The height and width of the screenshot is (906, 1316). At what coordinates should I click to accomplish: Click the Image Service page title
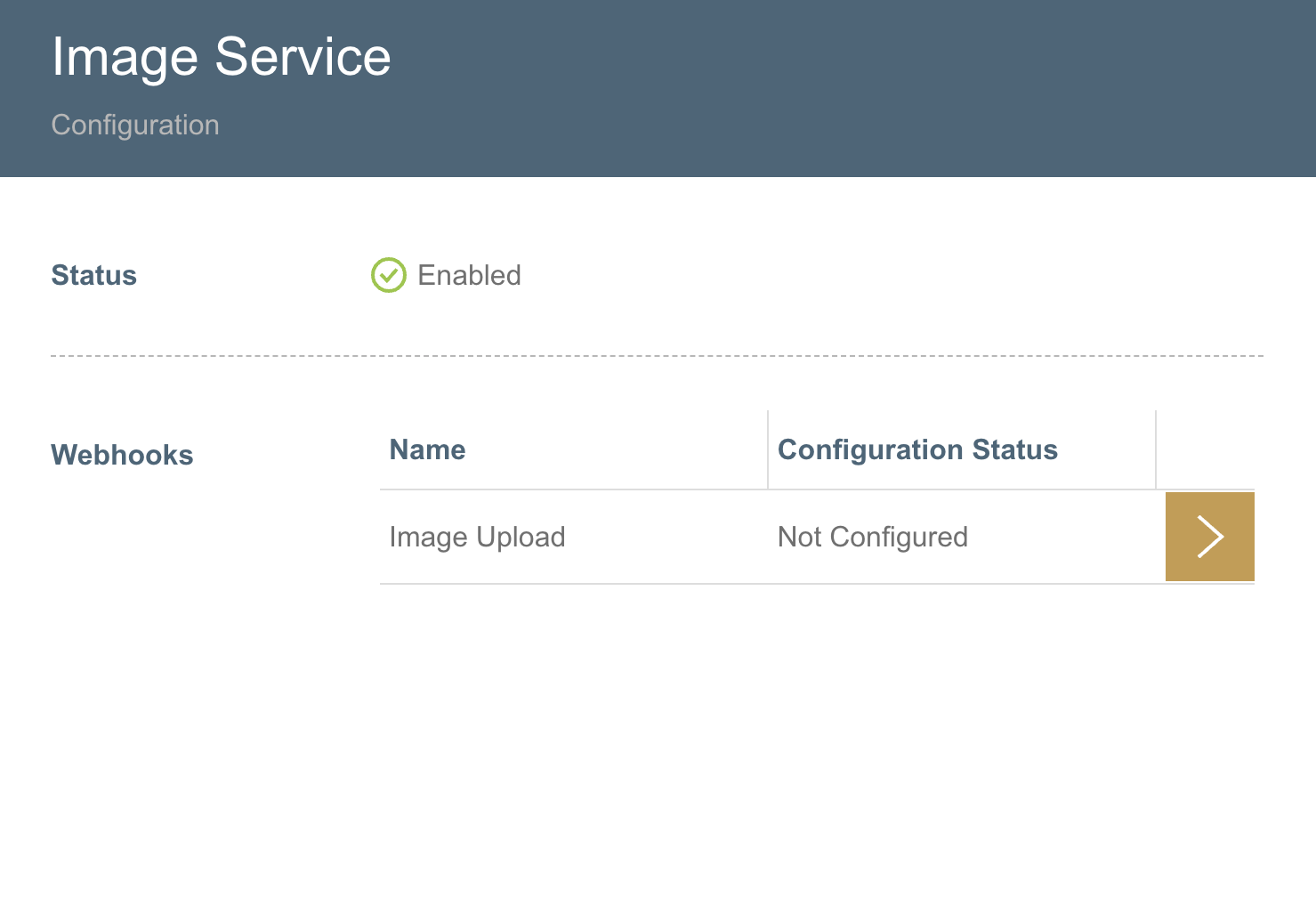click(x=221, y=57)
